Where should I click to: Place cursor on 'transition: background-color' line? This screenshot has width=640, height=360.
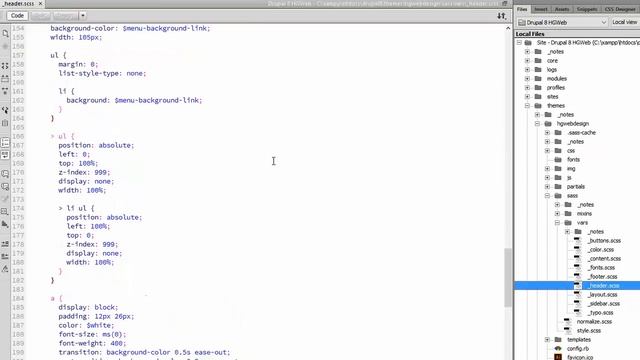click(144, 352)
